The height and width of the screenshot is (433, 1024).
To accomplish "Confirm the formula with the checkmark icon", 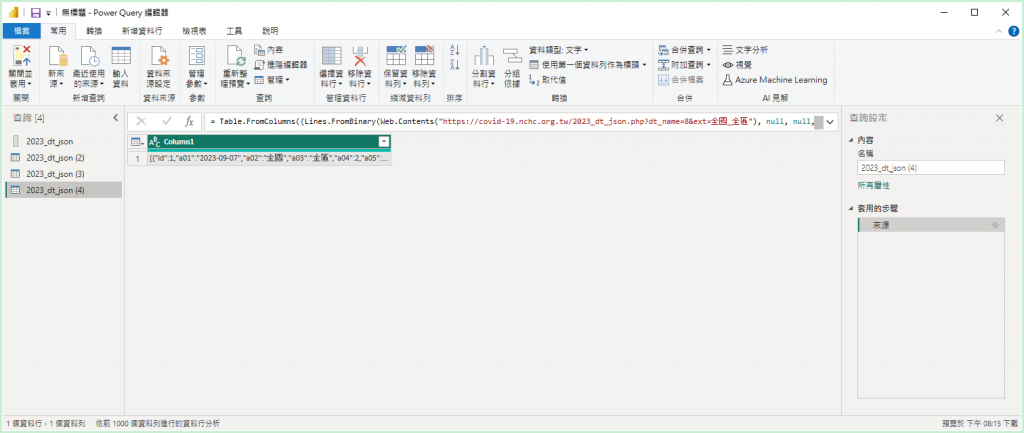I will 167,121.
